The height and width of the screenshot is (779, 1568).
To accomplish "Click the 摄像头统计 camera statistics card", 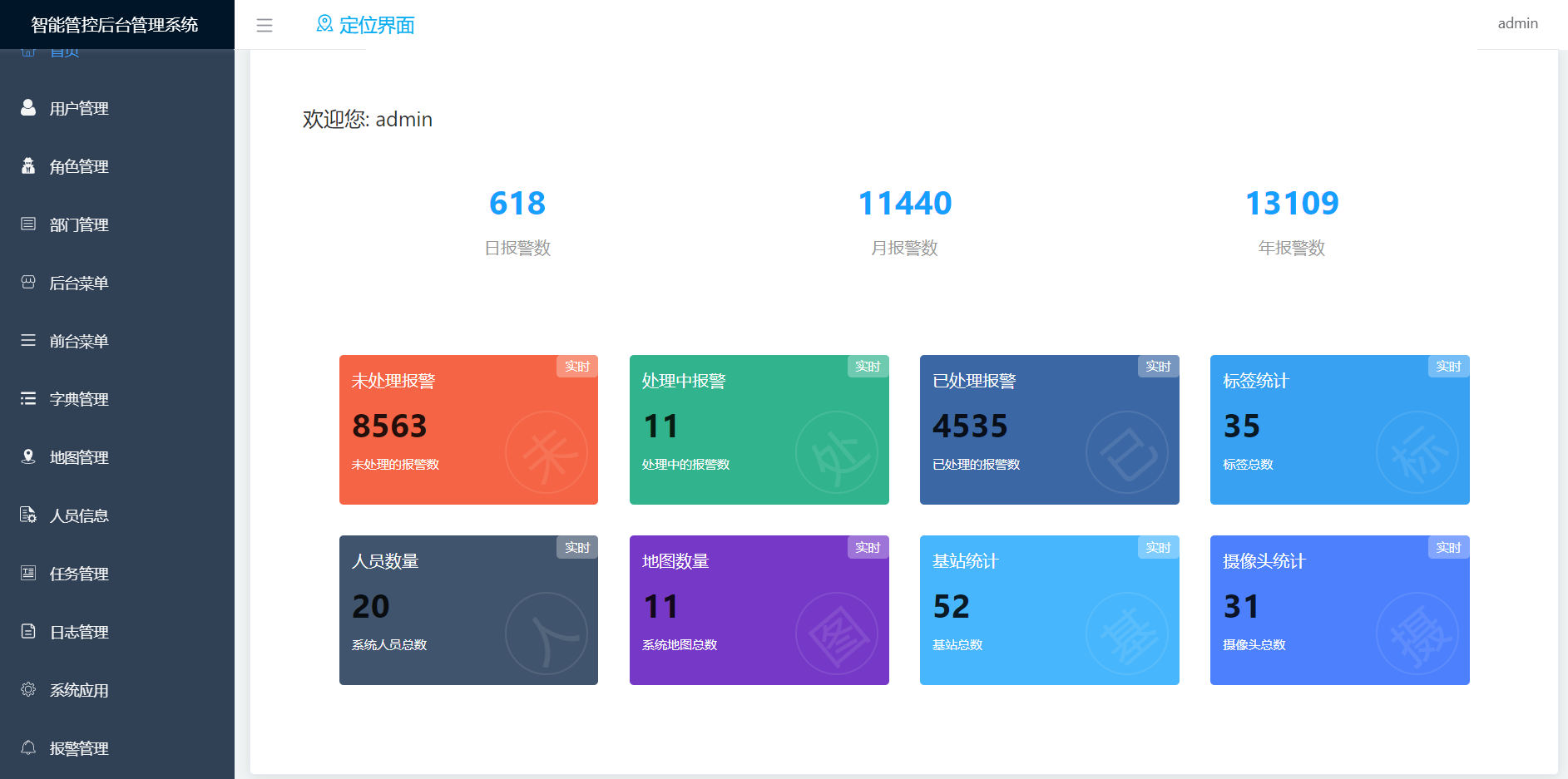I will [x=1339, y=610].
